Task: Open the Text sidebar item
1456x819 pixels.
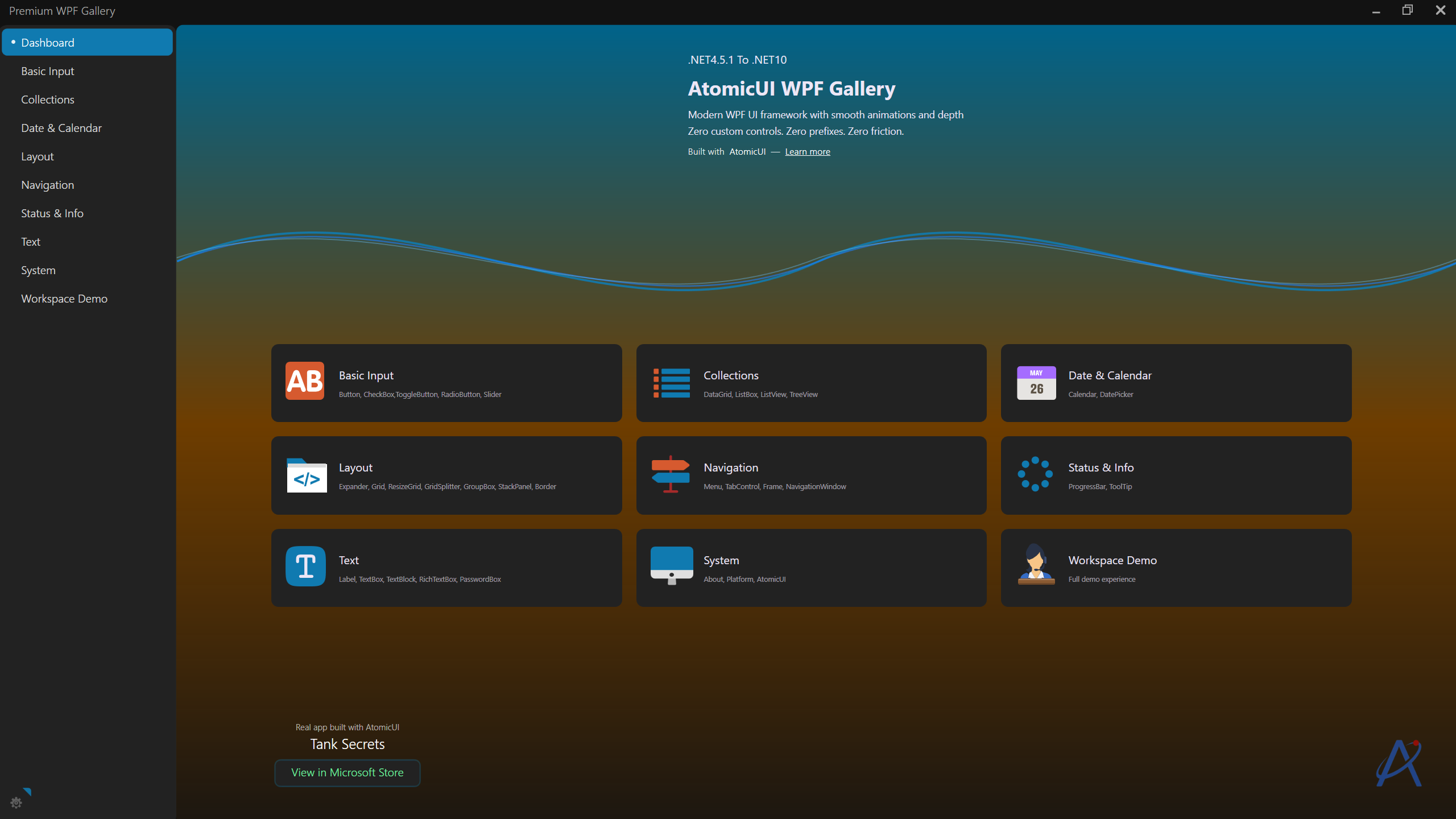Action: [x=87, y=242]
